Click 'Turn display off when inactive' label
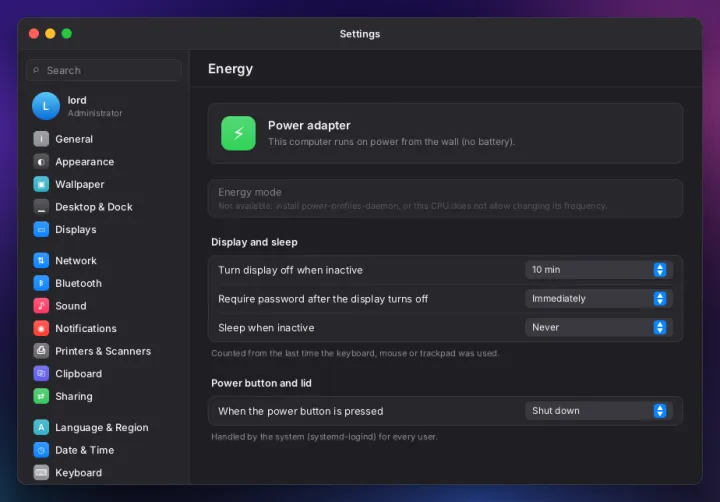The height and width of the screenshot is (502, 720). [290, 270]
